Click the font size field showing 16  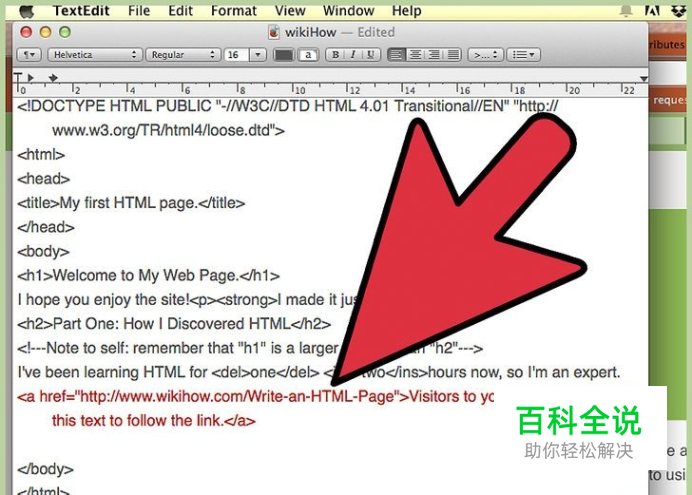[x=237, y=55]
